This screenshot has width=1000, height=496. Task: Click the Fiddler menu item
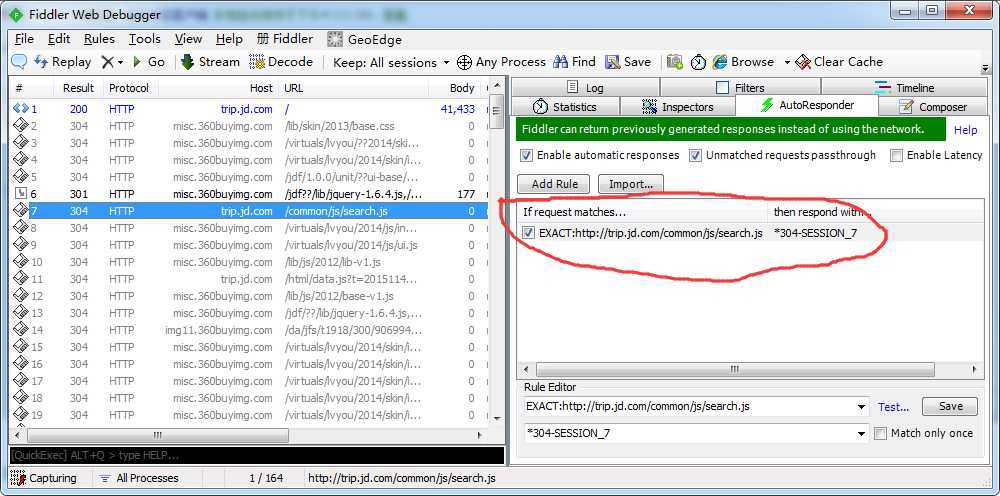[284, 39]
